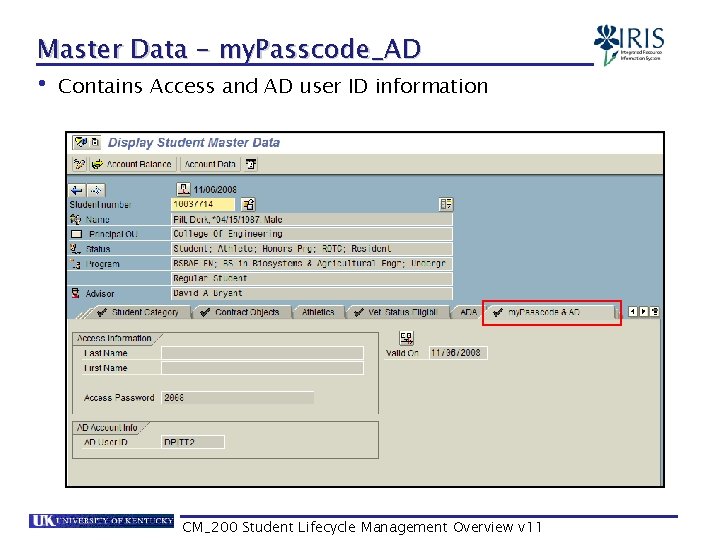This screenshot has height=540, width=720.
Task: Go forward with the right arrow icon
Action: 96,190
